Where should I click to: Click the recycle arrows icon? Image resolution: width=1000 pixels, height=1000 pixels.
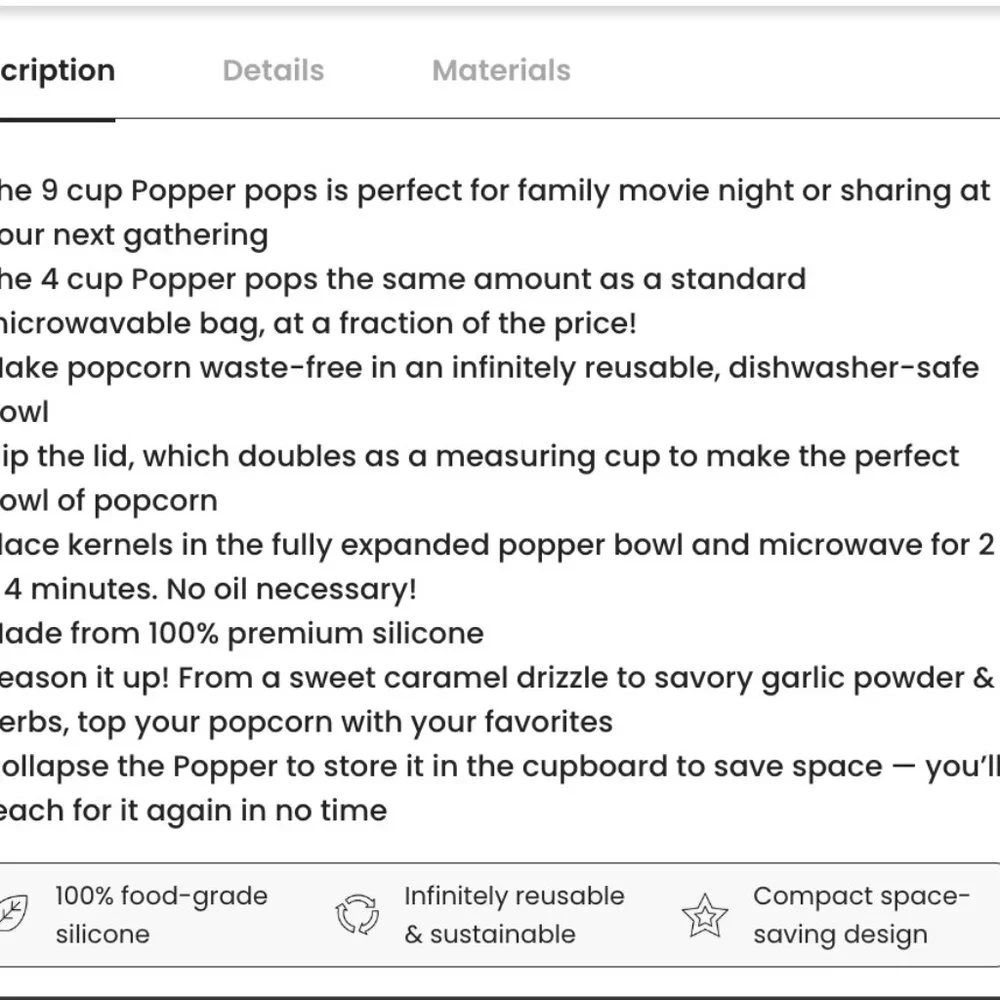point(357,914)
